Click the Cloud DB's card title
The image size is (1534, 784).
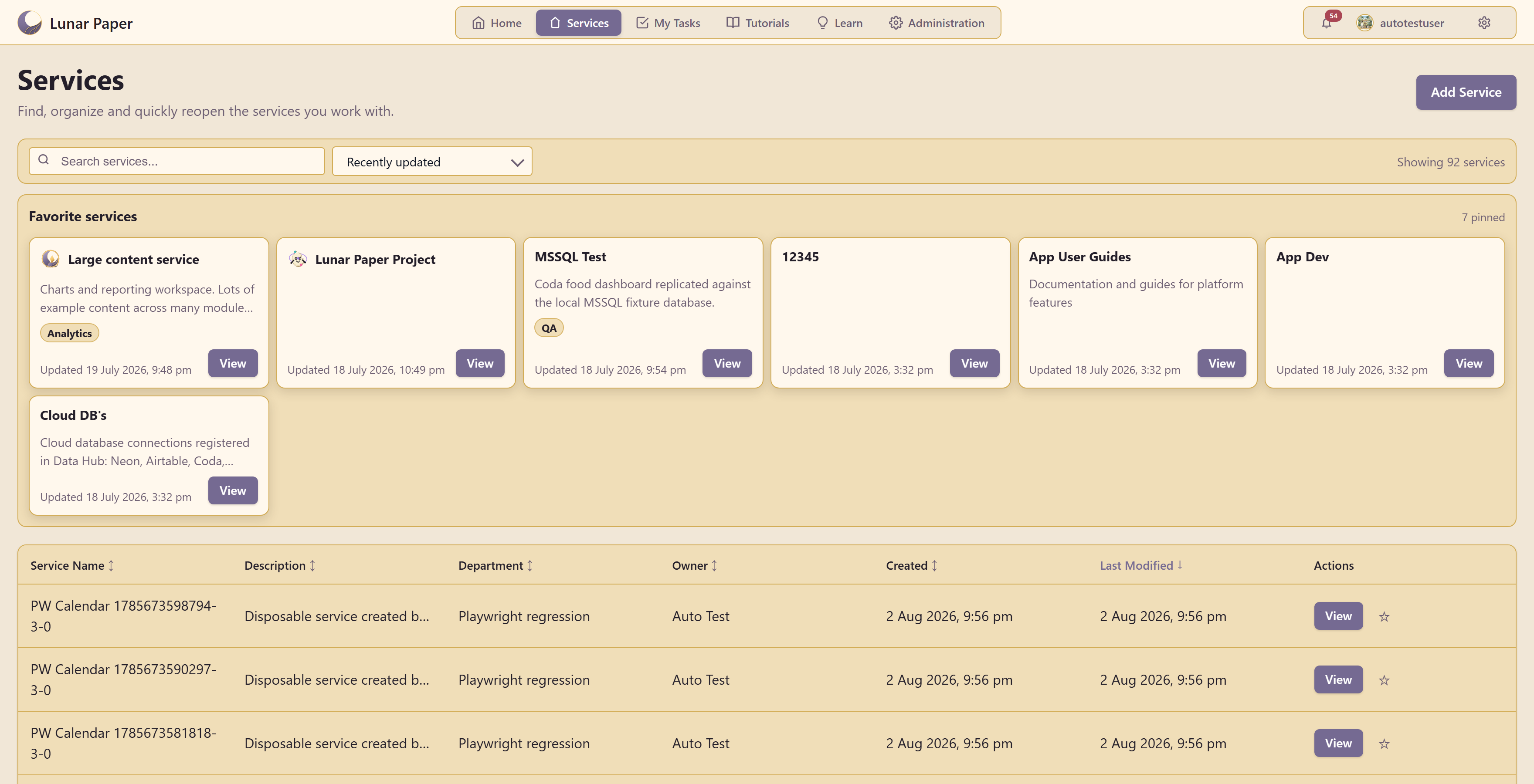coord(73,415)
